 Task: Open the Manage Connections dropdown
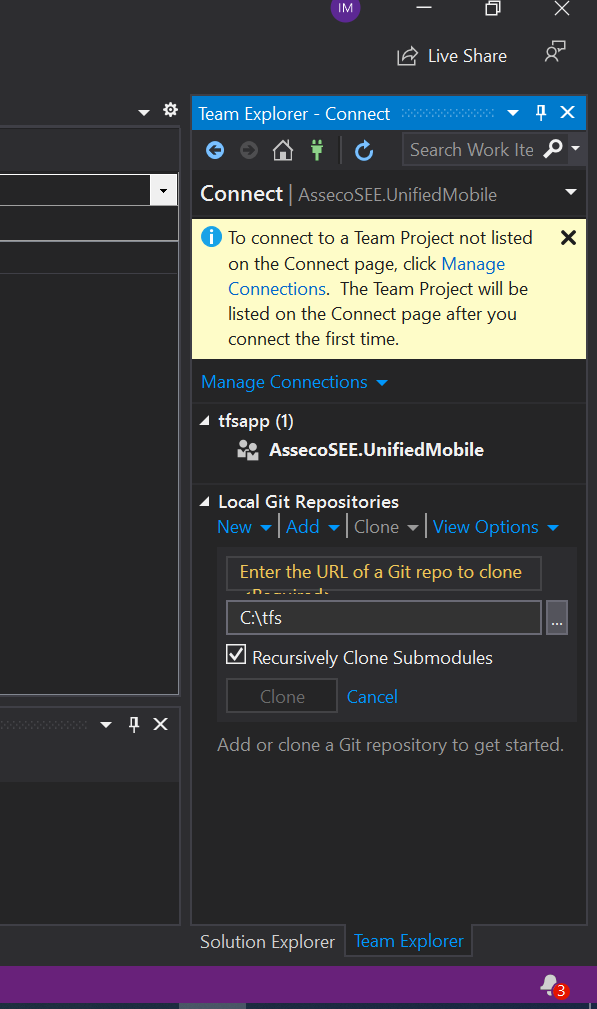click(295, 382)
